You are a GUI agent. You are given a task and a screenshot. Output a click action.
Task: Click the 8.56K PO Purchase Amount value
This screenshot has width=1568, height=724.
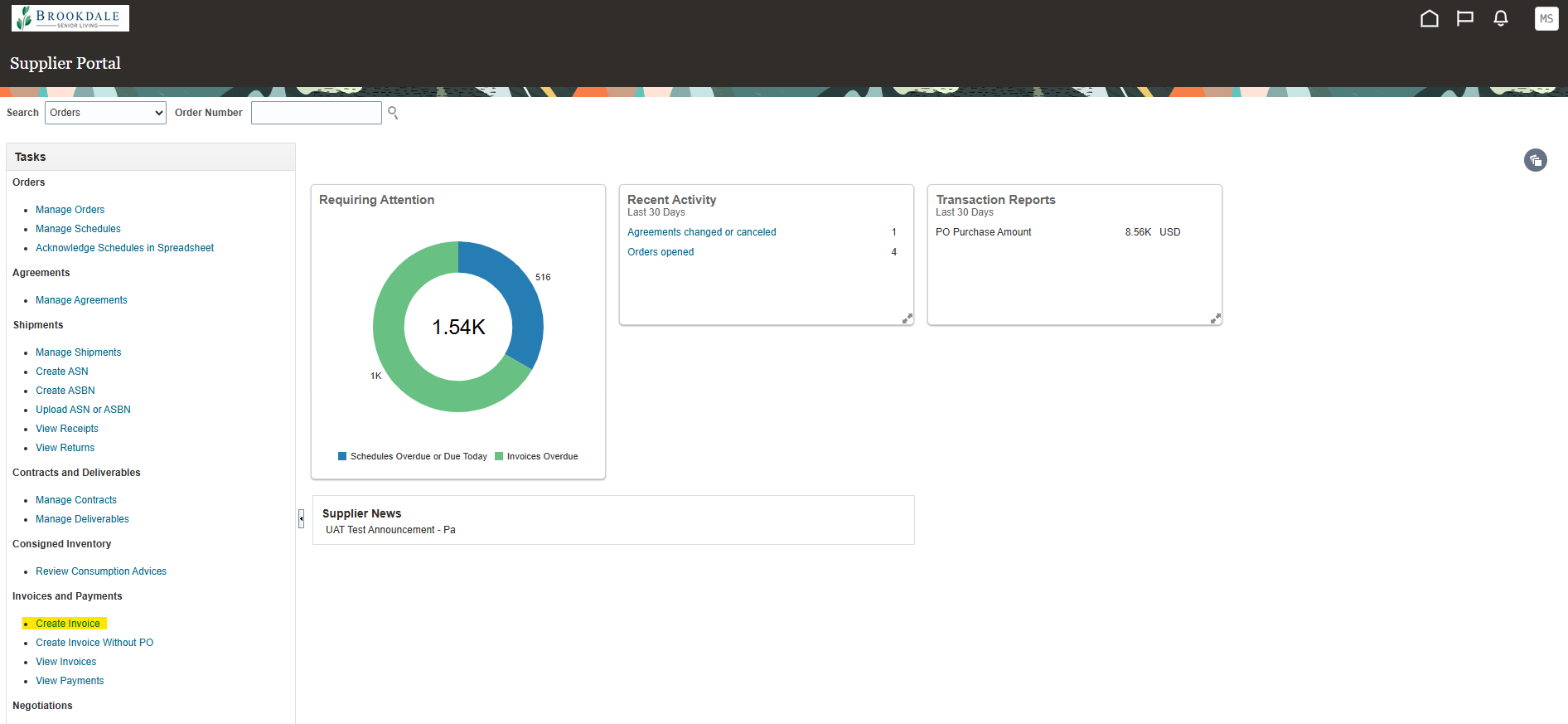pyautogui.click(x=1138, y=232)
